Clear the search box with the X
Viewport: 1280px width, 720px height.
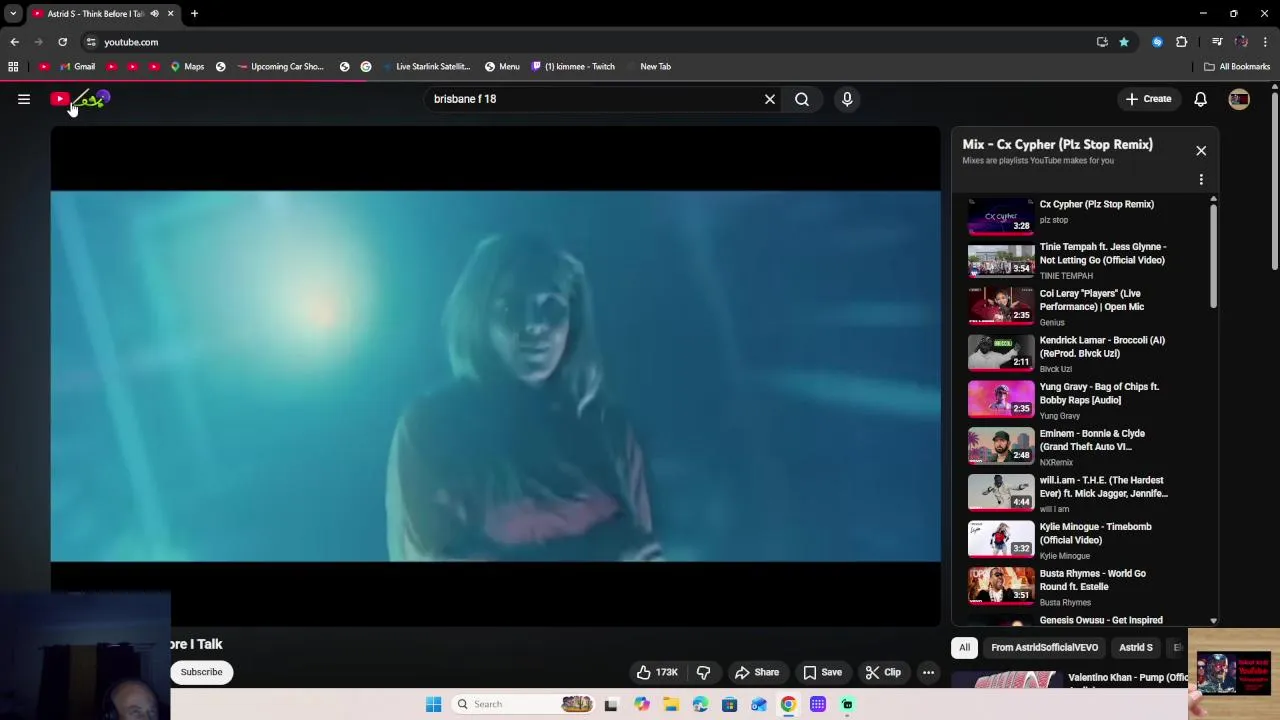770,99
